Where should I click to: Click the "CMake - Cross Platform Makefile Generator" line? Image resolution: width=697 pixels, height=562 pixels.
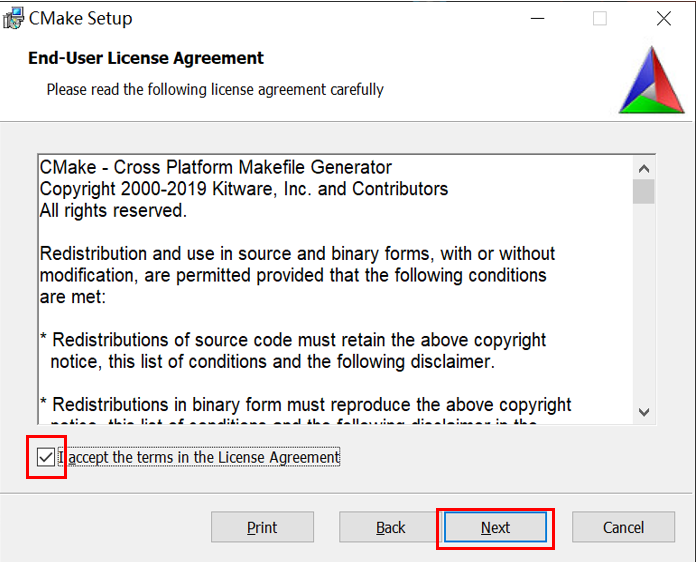(x=216, y=167)
